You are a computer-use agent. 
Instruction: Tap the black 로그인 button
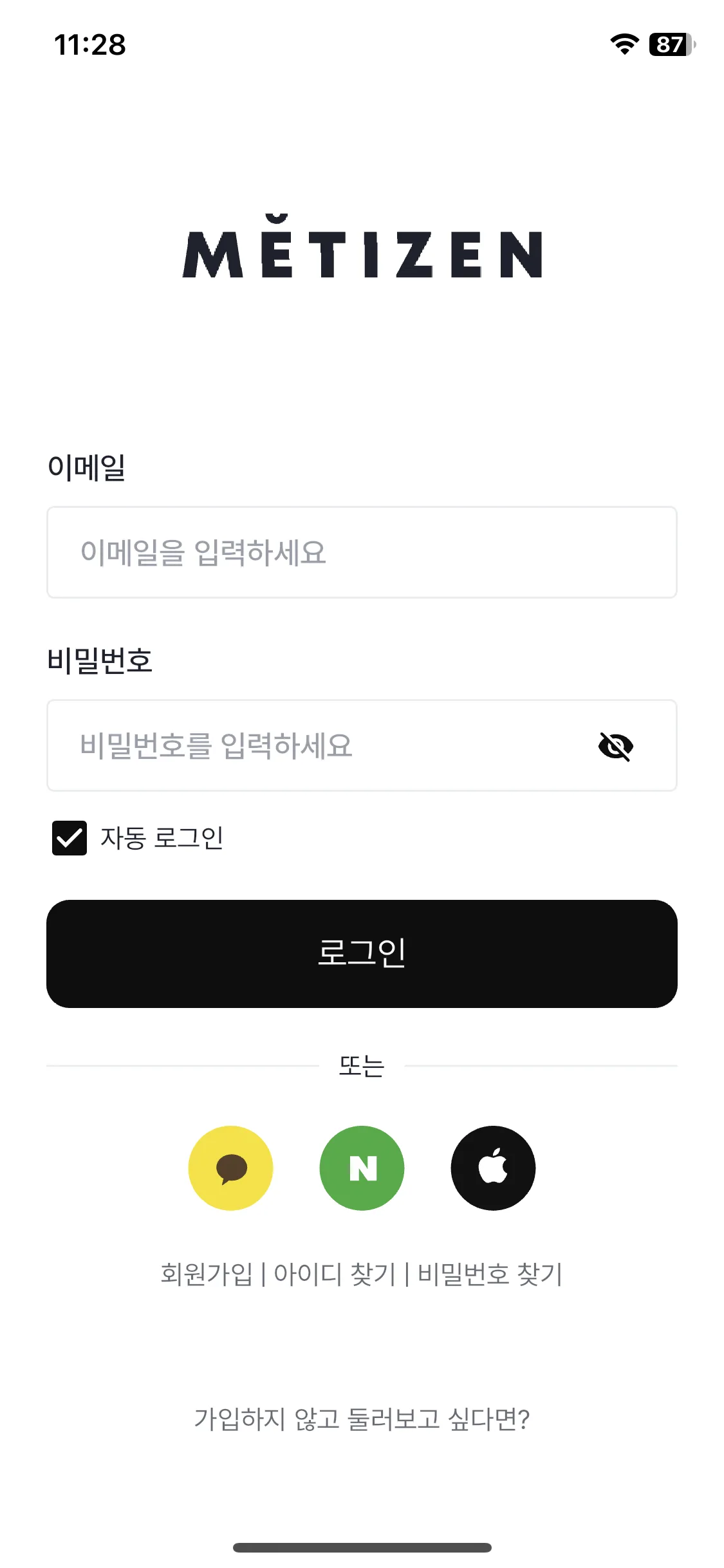coord(362,953)
